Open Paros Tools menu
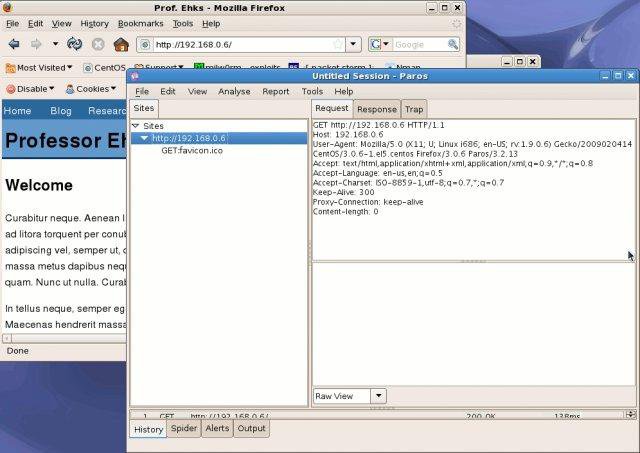640x453 pixels. click(312, 91)
